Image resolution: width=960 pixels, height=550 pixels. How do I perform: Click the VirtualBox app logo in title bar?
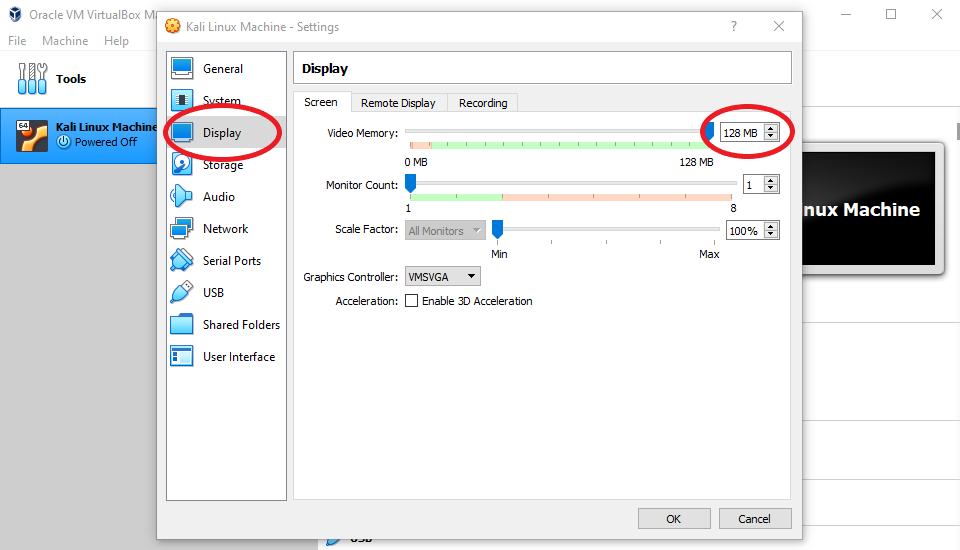[x=15, y=14]
